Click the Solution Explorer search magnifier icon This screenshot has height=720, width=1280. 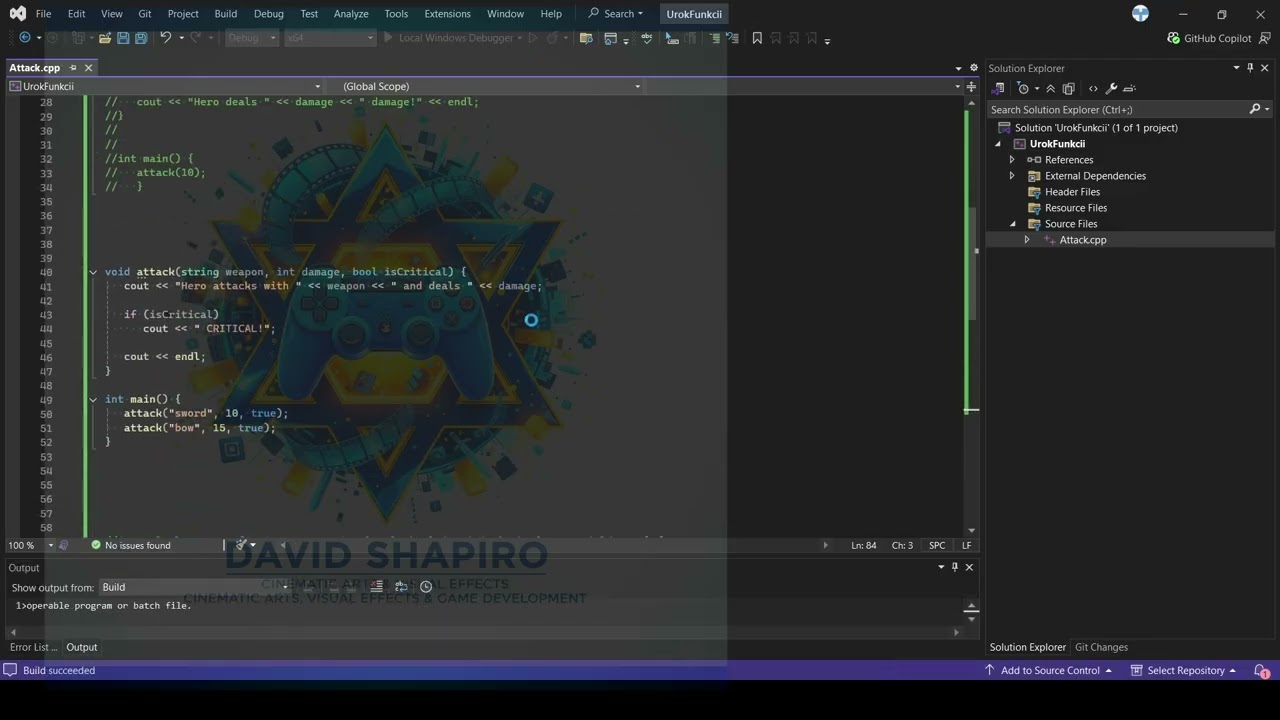click(x=1255, y=109)
